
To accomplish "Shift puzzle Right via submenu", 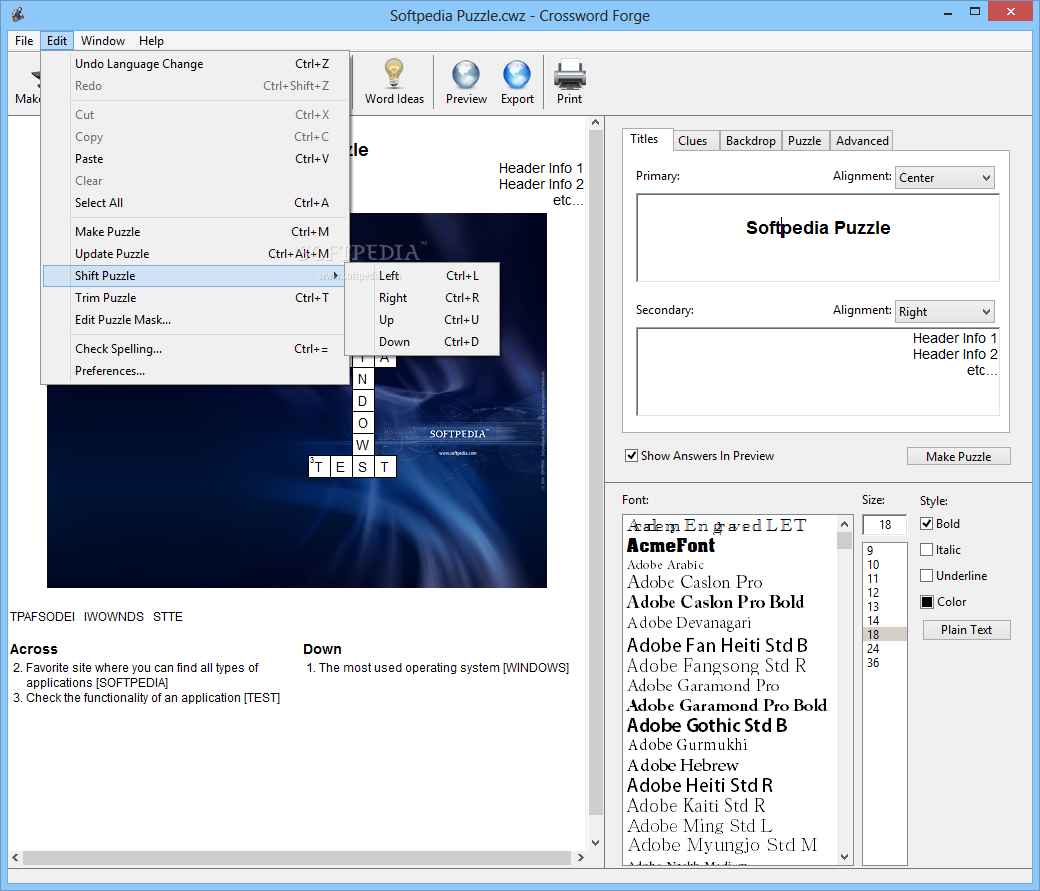I will (422, 298).
